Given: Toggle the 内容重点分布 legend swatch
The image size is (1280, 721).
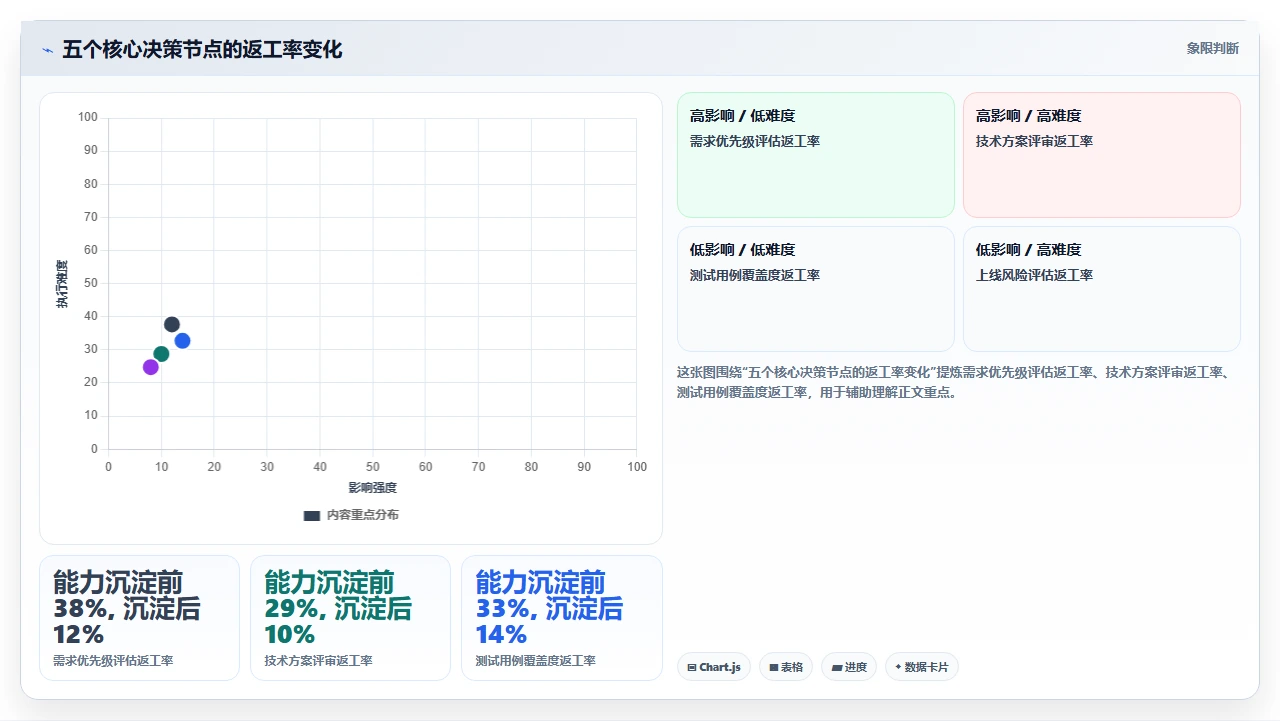Looking at the screenshot, I should click(312, 515).
